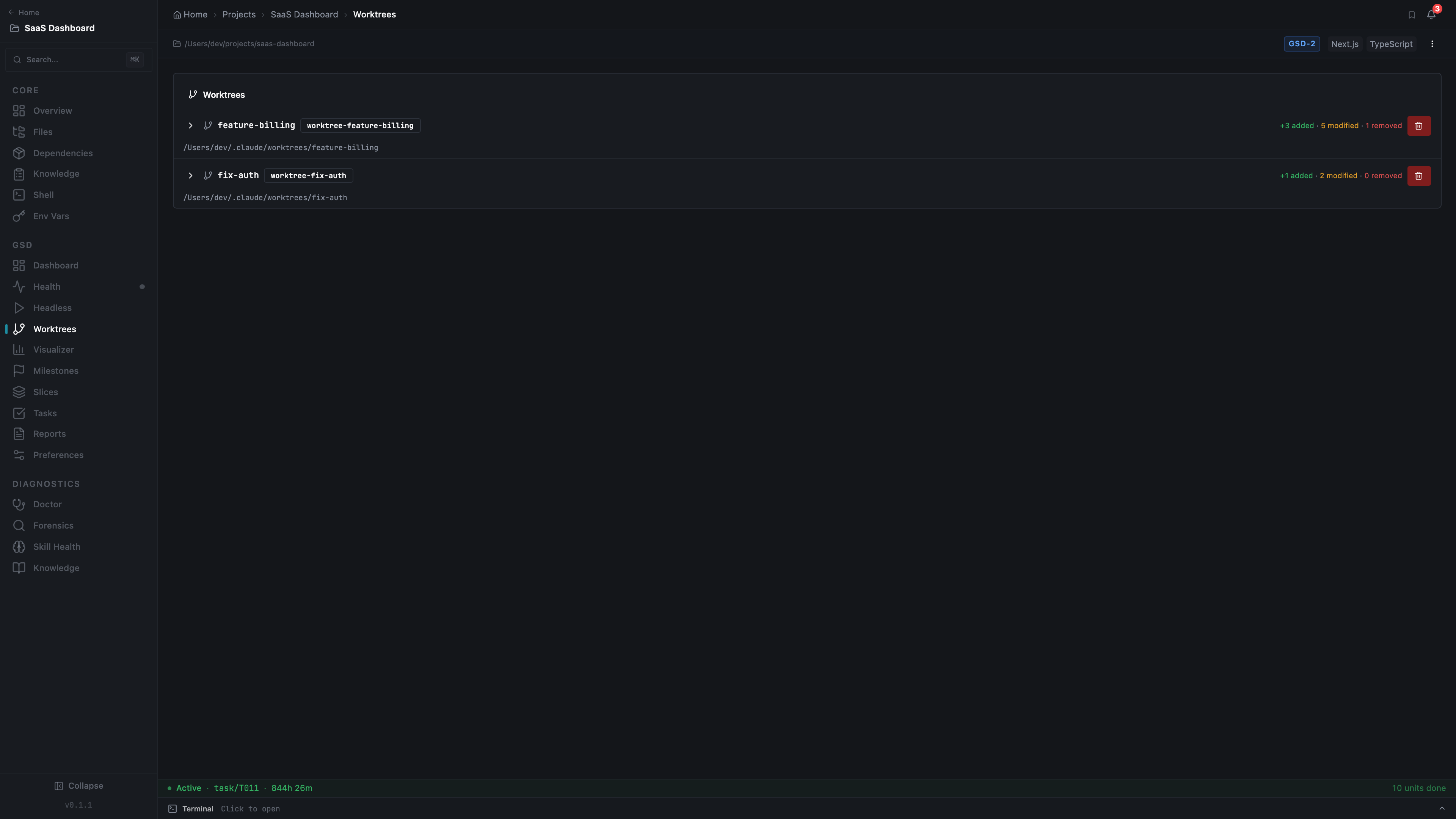
Task: Switch to the Worktrees sidebar item
Action: pos(55,328)
